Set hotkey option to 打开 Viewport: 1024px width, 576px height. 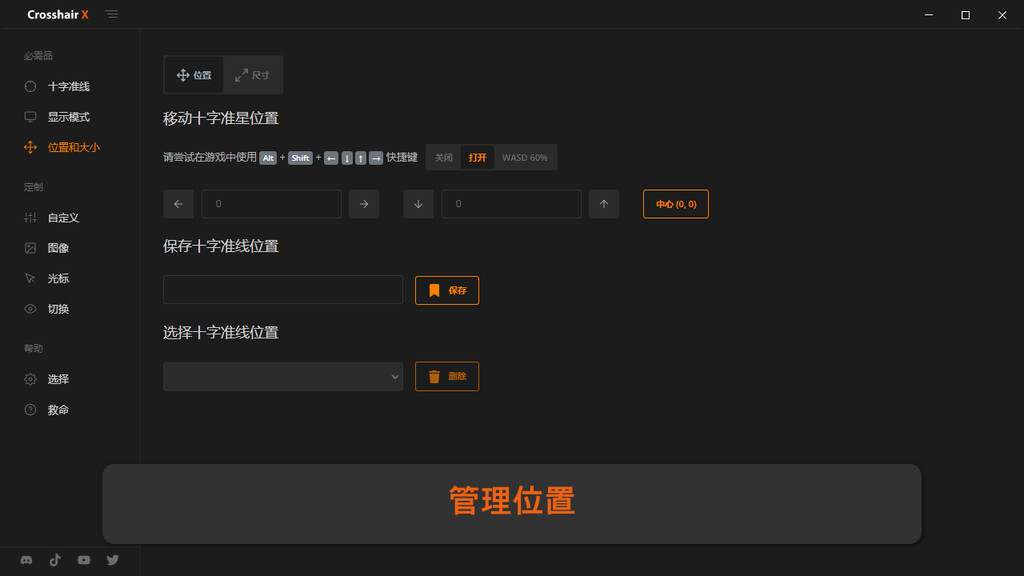click(477, 158)
